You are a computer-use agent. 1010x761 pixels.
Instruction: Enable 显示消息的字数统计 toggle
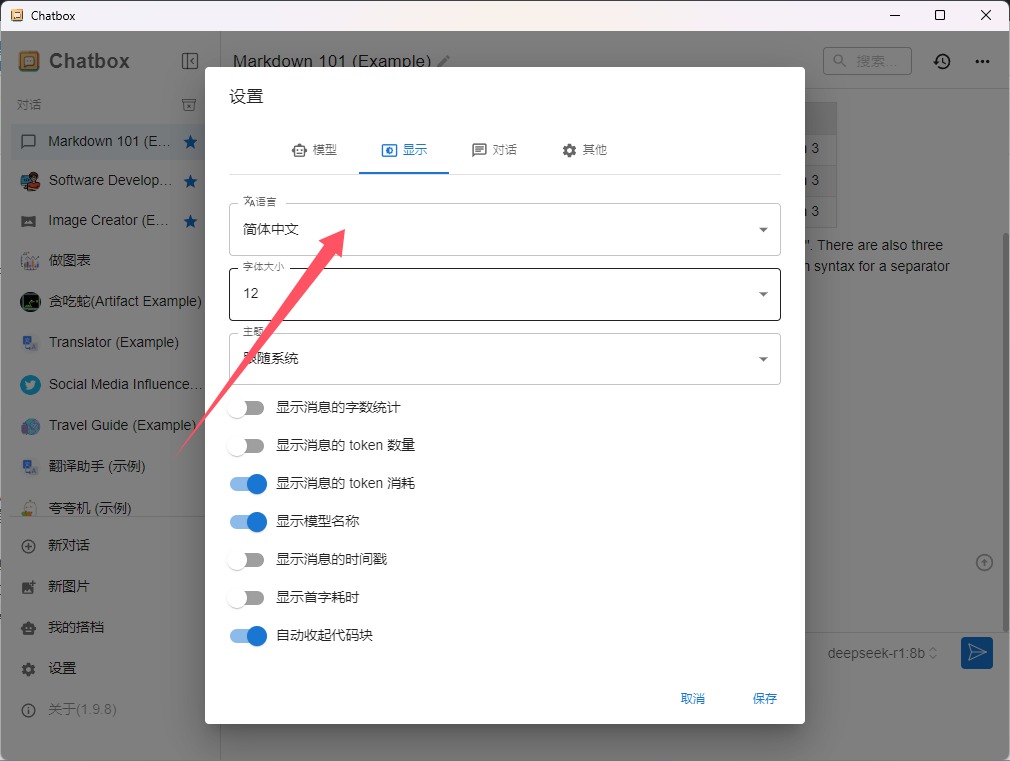tap(246, 408)
